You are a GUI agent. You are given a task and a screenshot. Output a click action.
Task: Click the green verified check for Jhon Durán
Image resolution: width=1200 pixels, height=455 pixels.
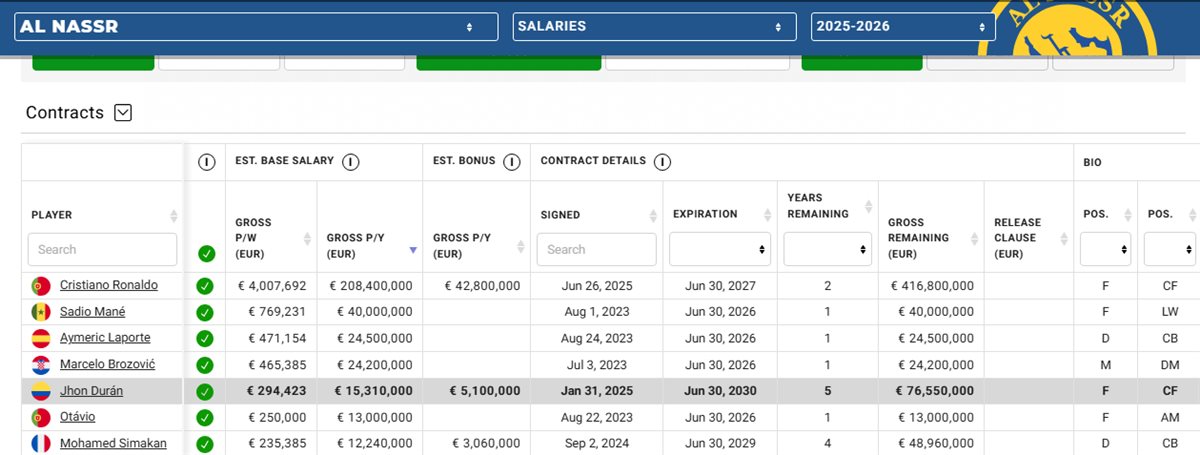click(205, 391)
